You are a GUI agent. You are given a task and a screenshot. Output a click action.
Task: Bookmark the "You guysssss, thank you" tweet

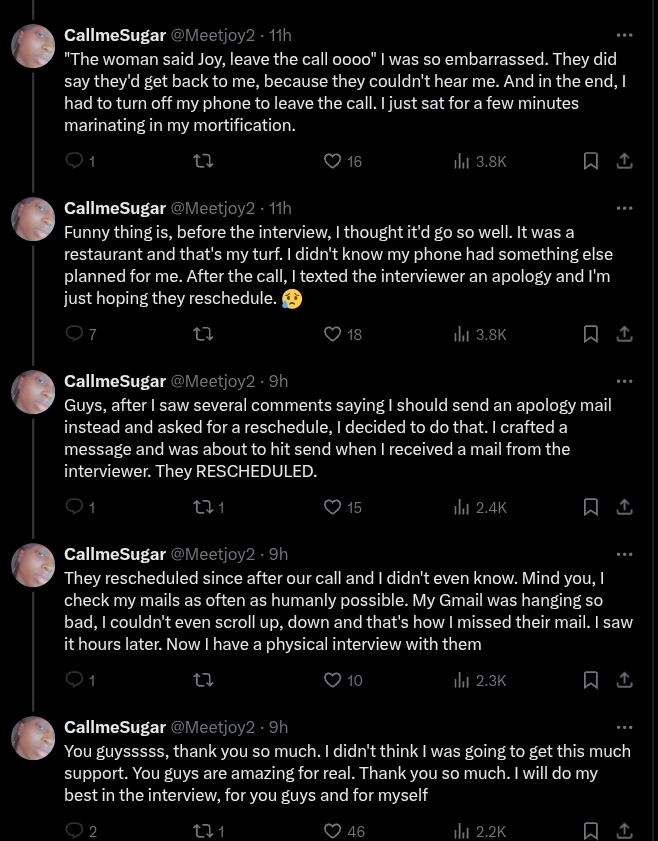coord(591,830)
